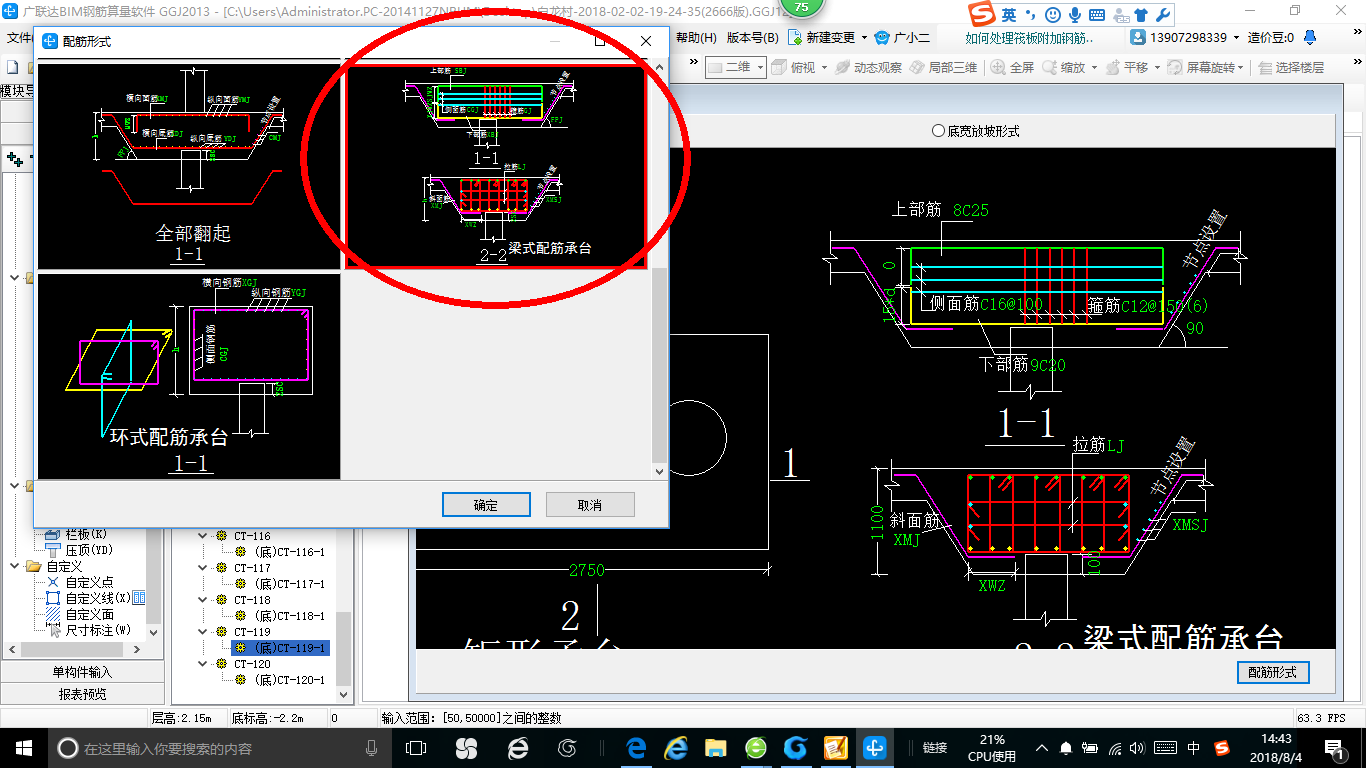This screenshot has height=768, width=1366.
Task: Click the icon beside 自定义线(X)
Action: pos(139,598)
